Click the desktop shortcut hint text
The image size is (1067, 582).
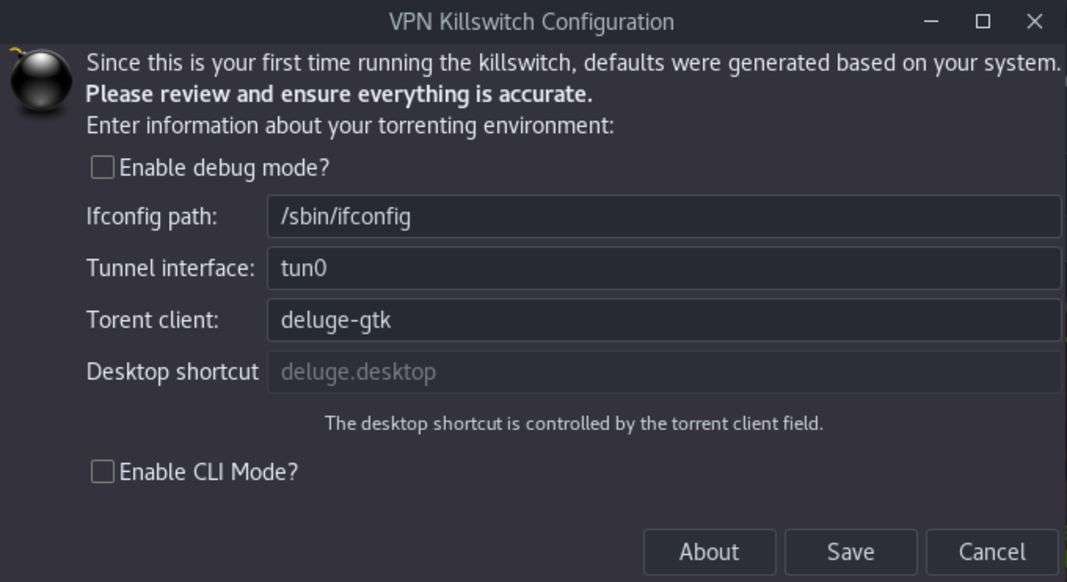pyautogui.click(x=573, y=423)
